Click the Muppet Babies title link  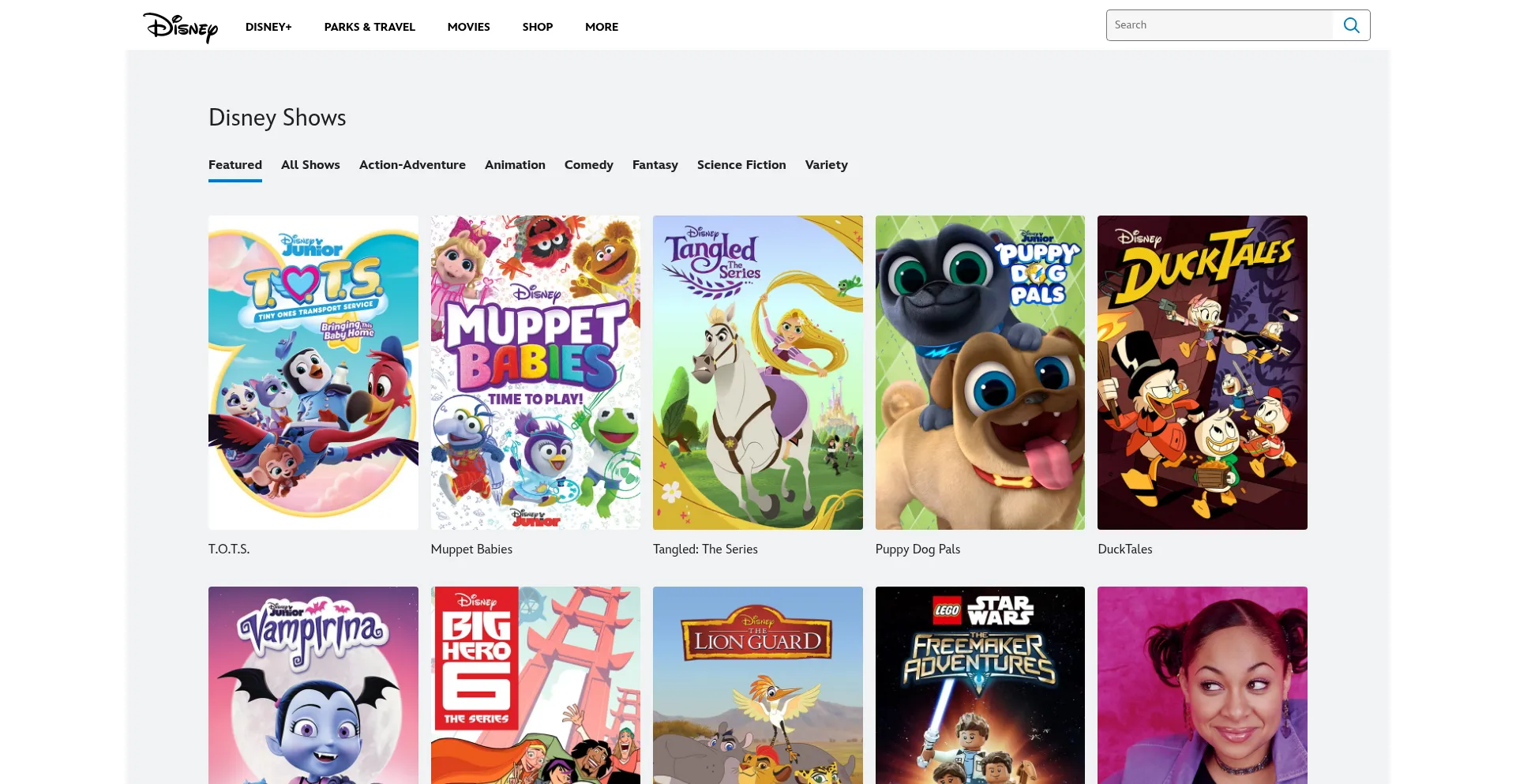coord(471,550)
